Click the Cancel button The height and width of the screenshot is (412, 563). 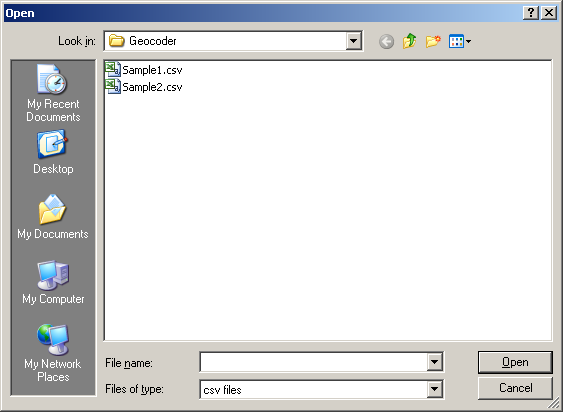(515, 388)
